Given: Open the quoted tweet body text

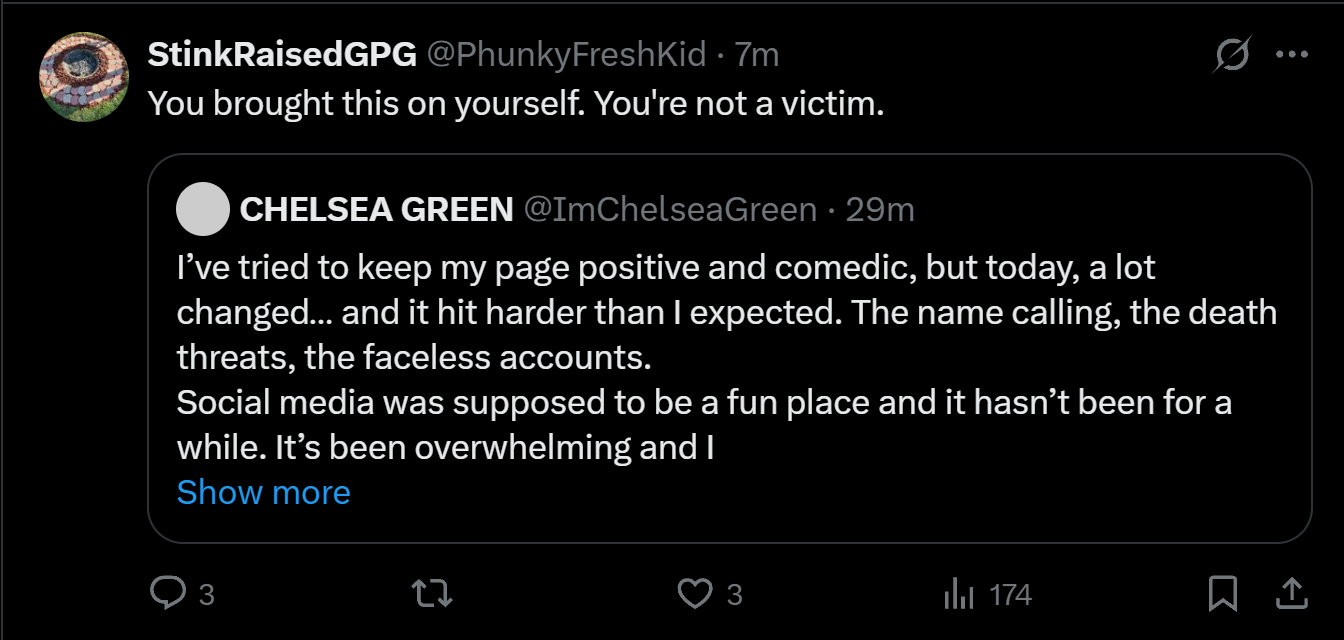Looking at the screenshot, I should 700,357.
